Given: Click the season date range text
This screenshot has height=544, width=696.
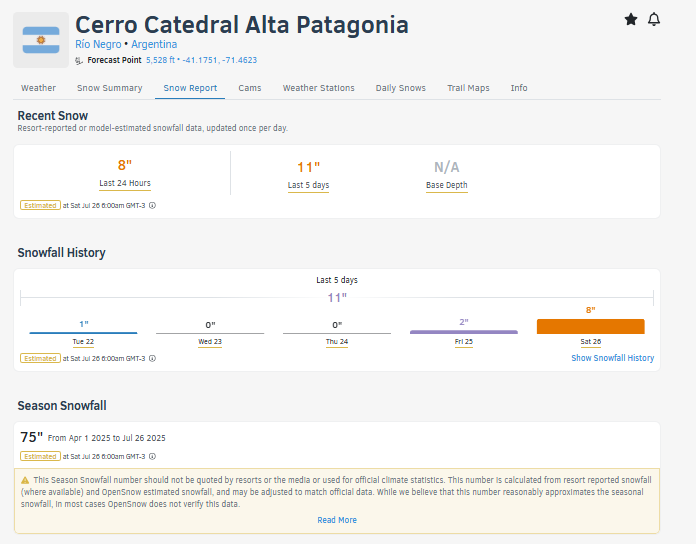Looking at the screenshot, I should tap(107, 438).
